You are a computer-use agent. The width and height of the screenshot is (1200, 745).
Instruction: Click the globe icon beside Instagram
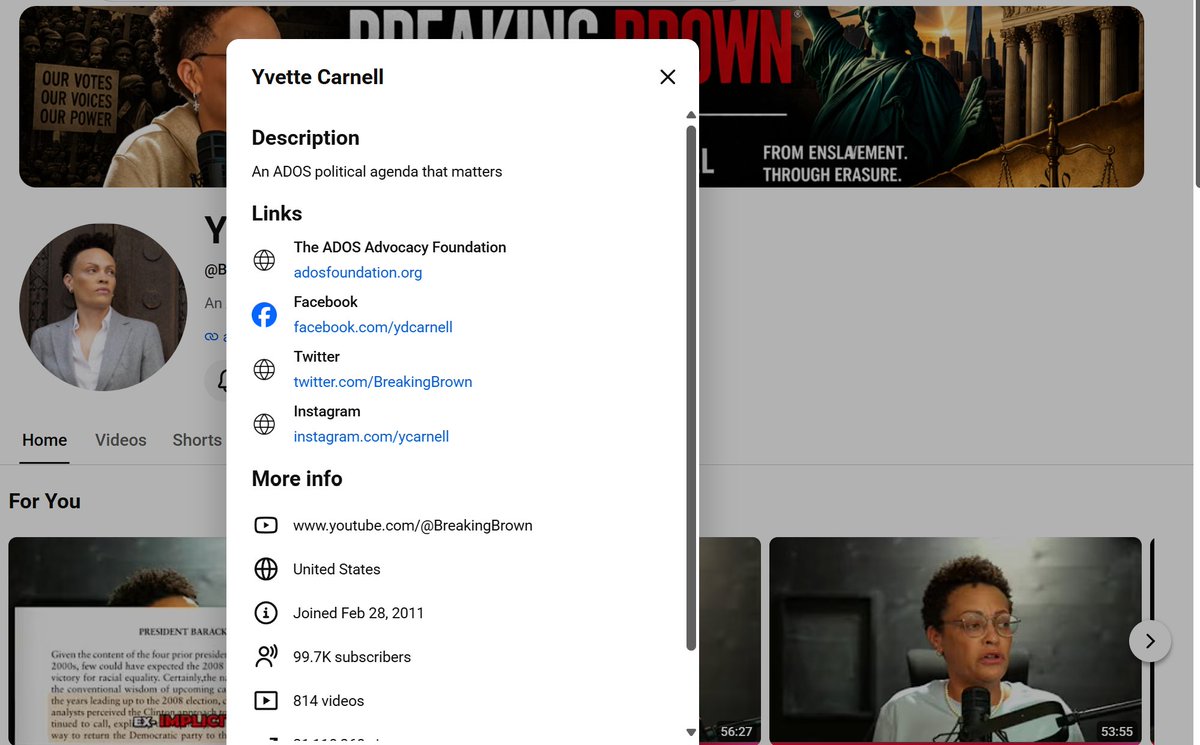coord(264,425)
